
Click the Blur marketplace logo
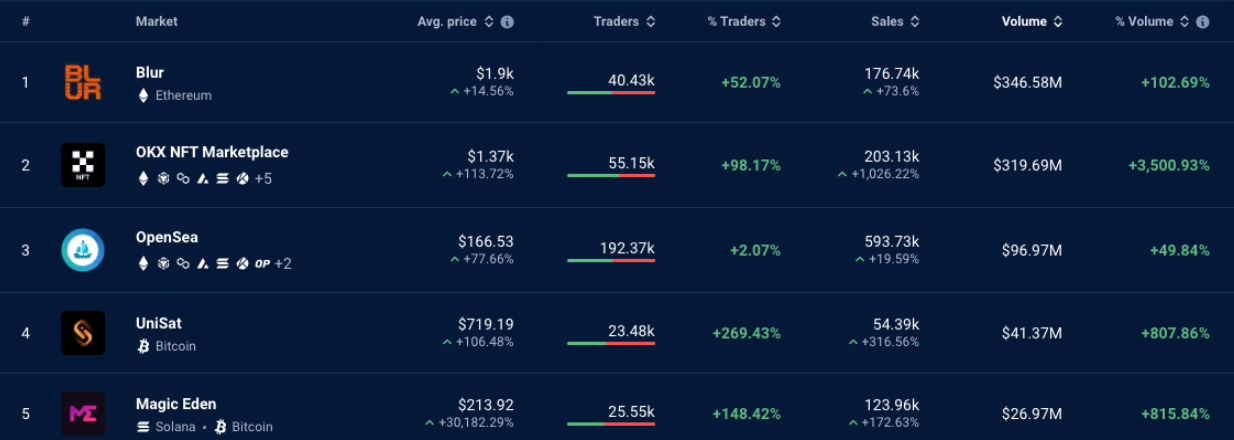tap(82, 82)
